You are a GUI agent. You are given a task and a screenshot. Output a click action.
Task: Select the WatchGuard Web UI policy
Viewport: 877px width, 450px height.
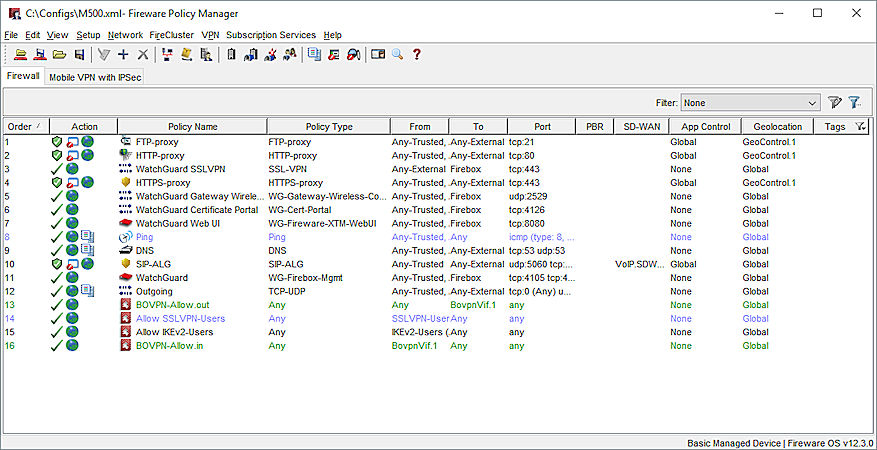tap(178, 224)
